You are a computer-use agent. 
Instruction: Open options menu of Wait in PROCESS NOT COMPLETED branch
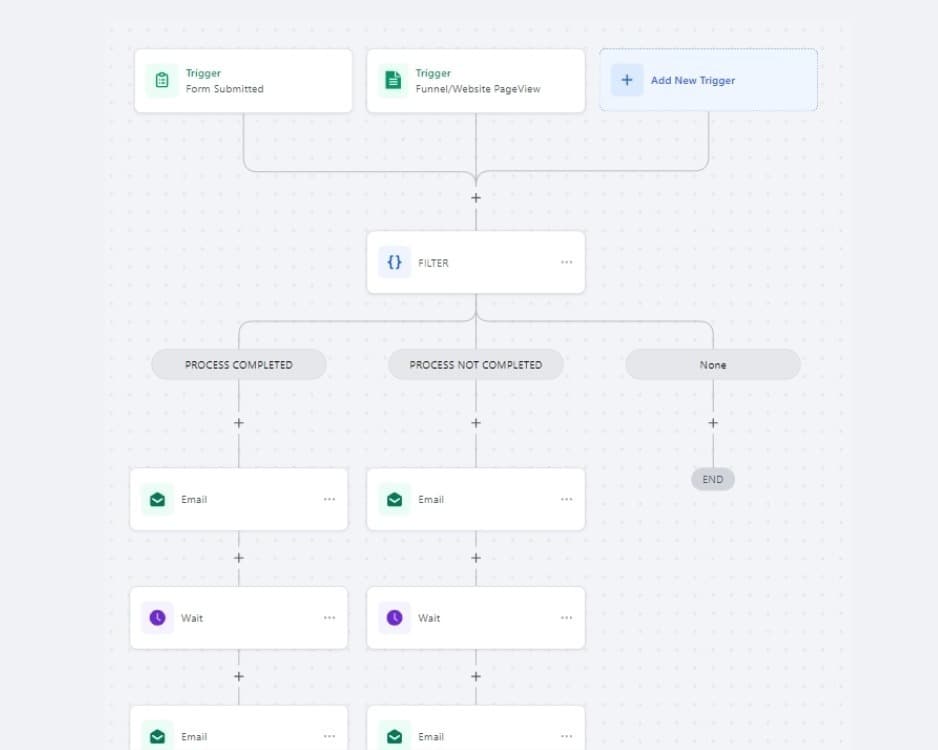[x=567, y=618]
